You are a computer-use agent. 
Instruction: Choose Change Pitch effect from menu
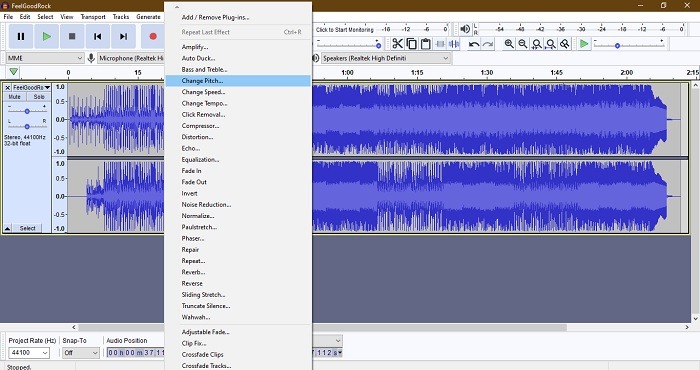[x=238, y=81]
